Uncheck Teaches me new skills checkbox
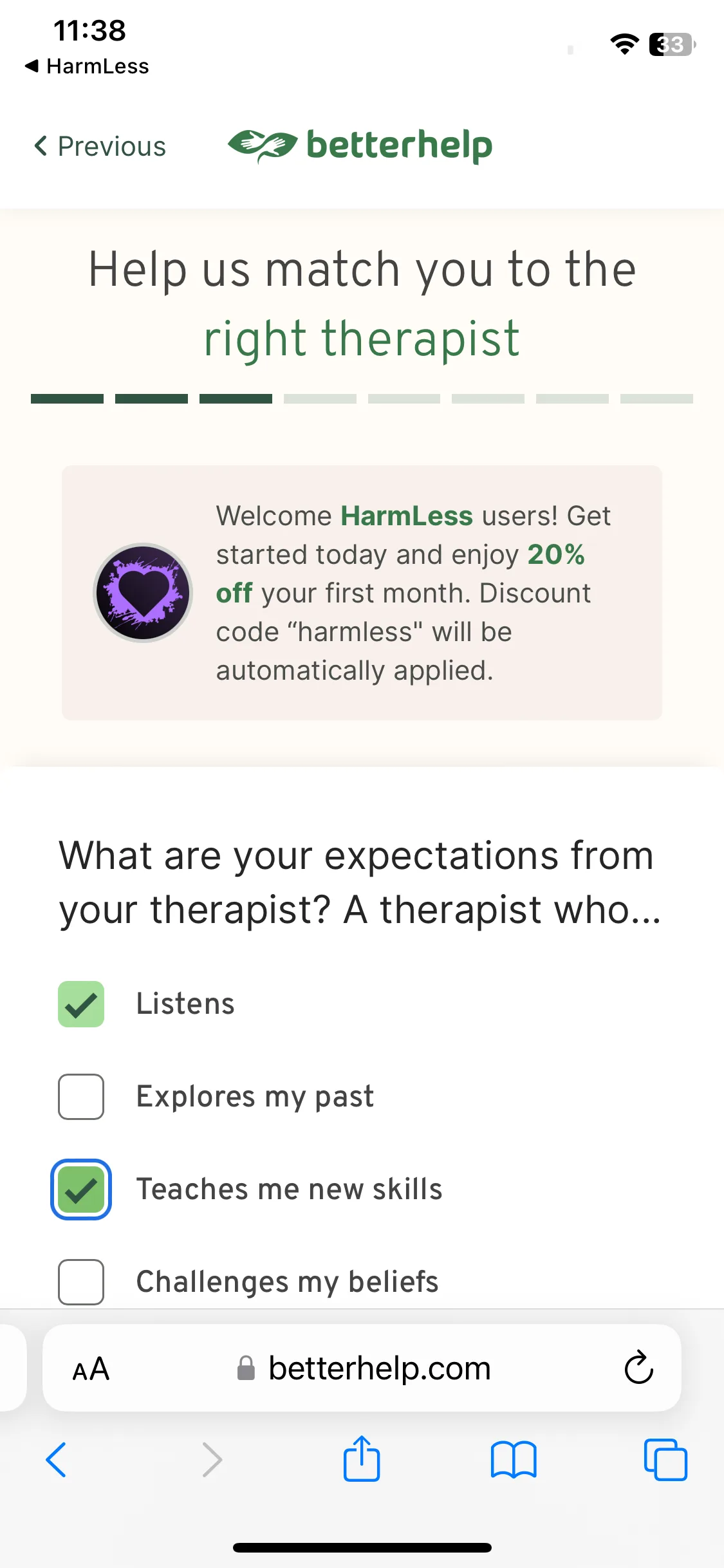This screenshot has width=724, height=1568. coord(81,1189)
